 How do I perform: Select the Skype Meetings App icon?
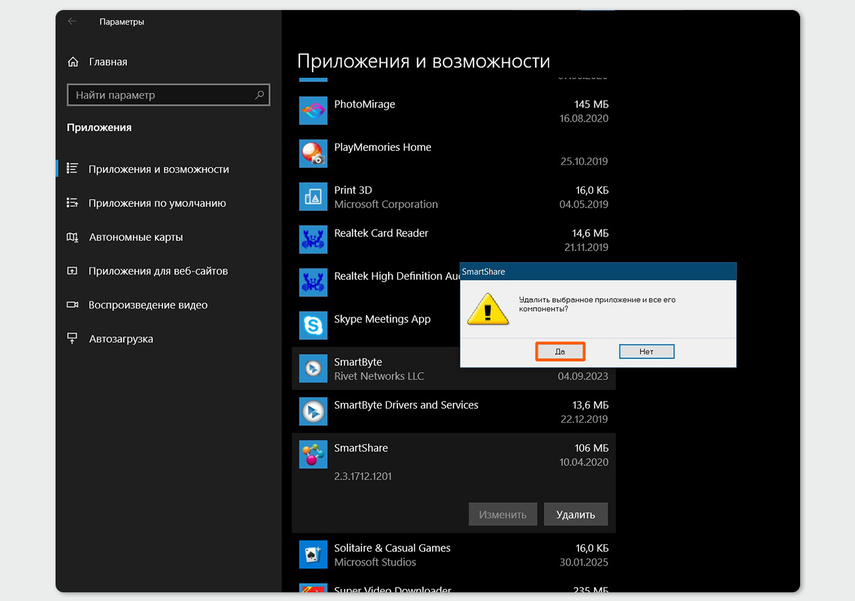pyautogui.click(x=314, y=326)
